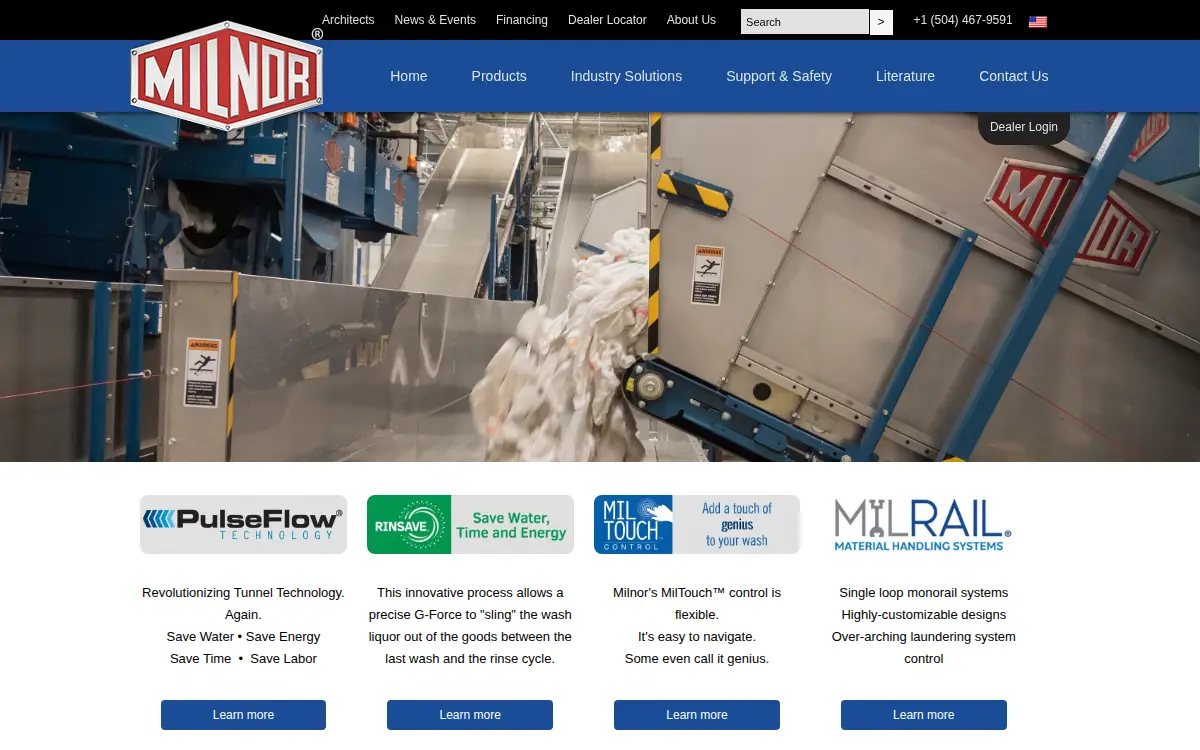Call the phone number +1 (504) 467-9591
Viewport: 1200px width, 750px height.
pos(963,20)
